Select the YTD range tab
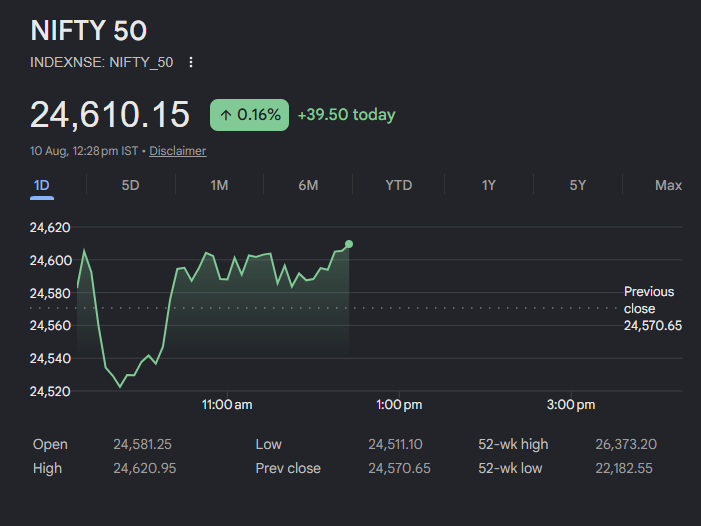 click(x=399, y=185)
